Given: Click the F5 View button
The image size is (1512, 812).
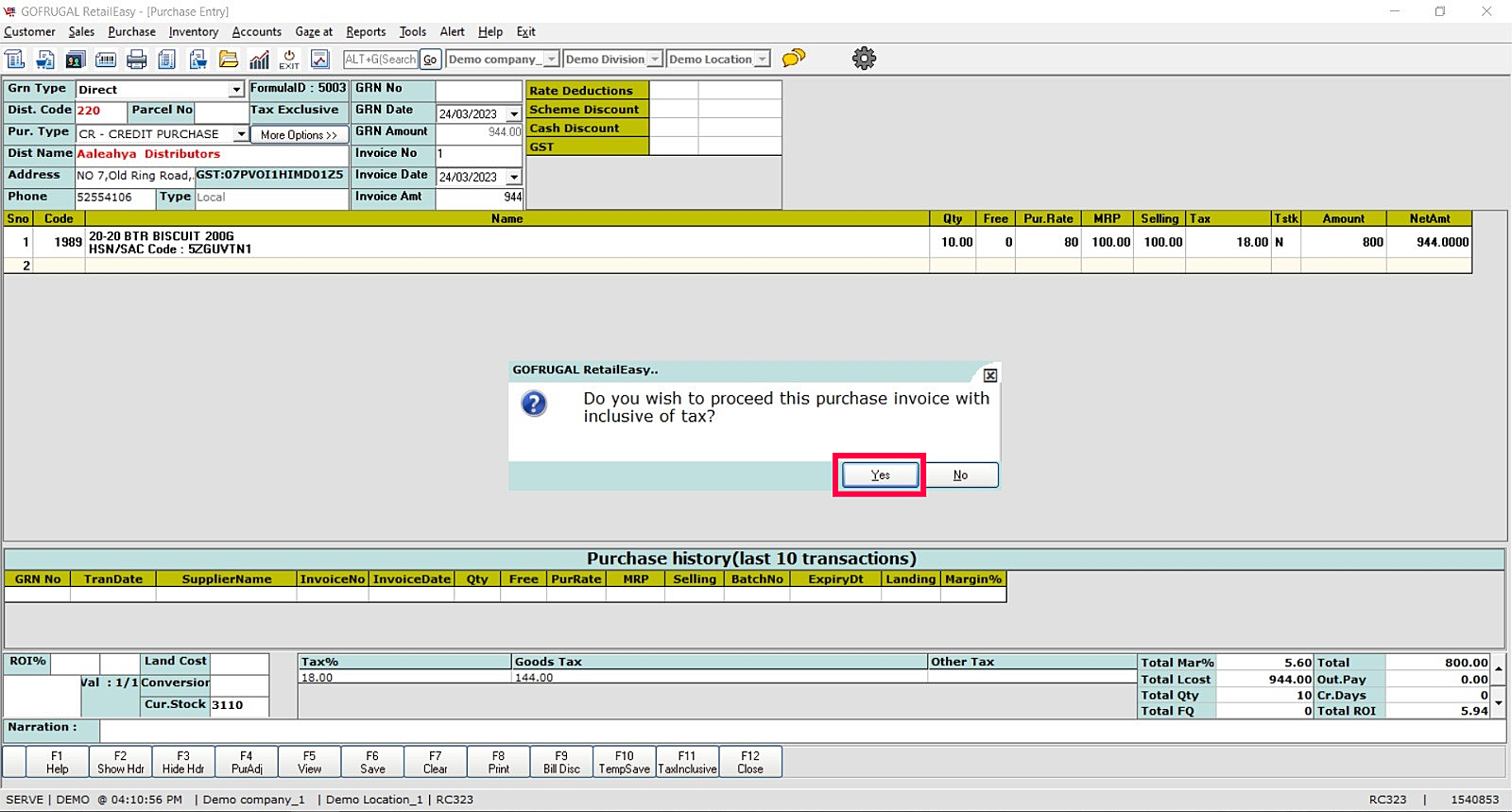Looking at the screenshot, I should [x=309, y=762].
